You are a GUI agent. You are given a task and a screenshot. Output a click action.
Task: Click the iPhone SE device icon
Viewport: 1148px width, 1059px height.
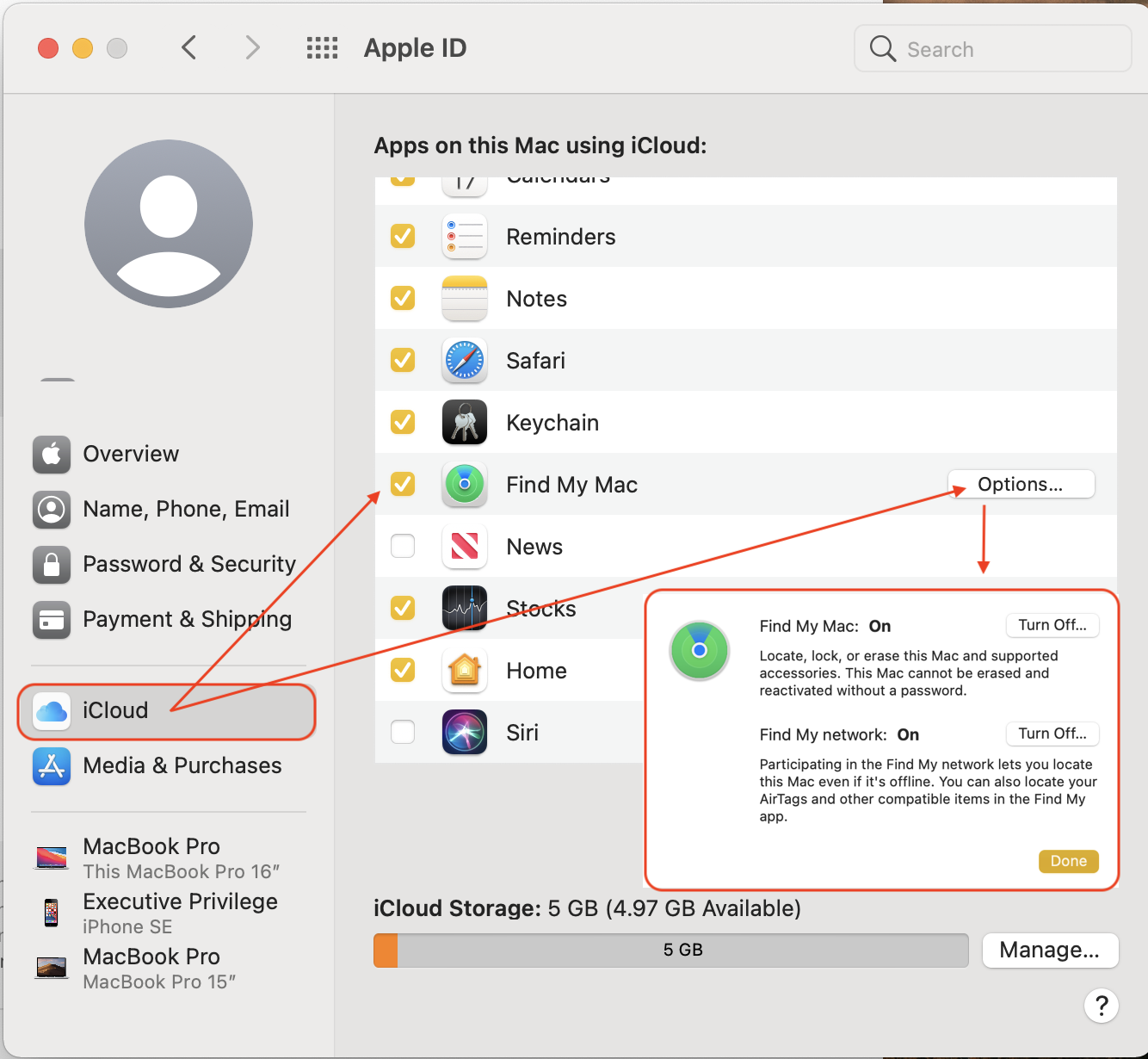pyautogui.click(x=52, y=913)
